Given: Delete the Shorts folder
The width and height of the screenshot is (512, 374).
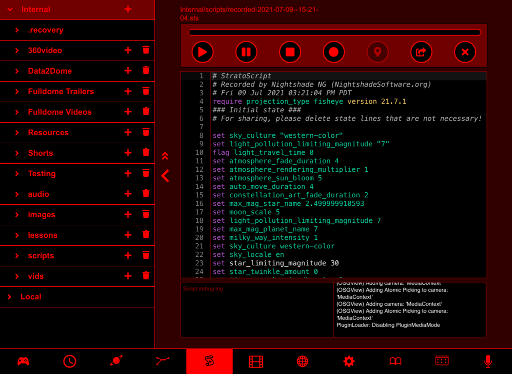Looking at the screenshot, I should (146, 152).
